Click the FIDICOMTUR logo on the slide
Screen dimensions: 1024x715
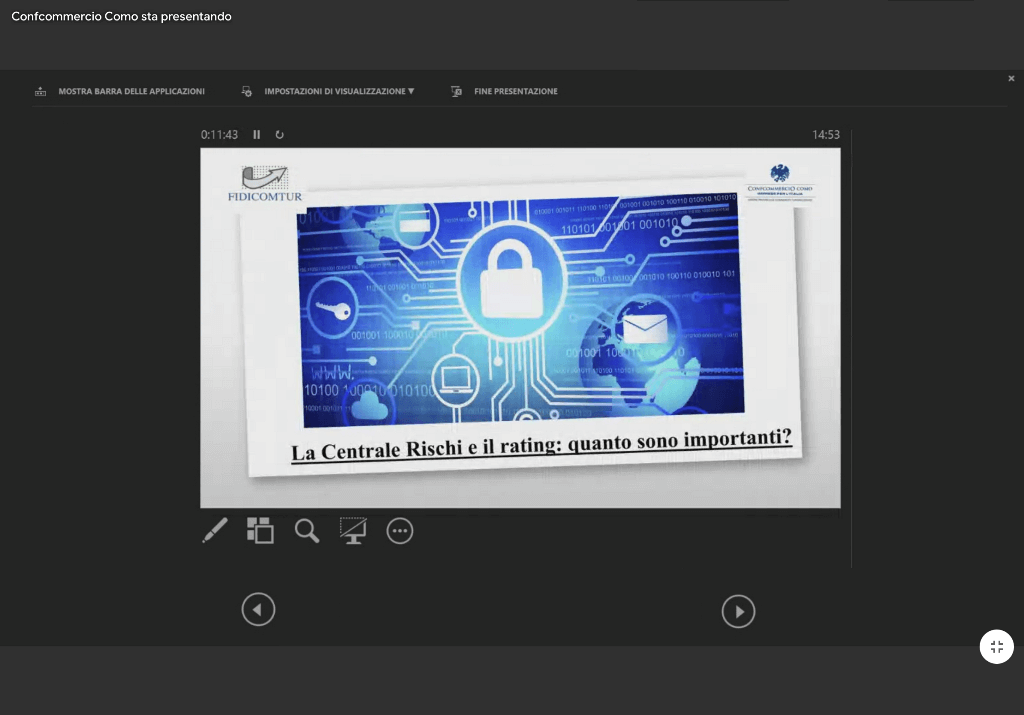264,184
